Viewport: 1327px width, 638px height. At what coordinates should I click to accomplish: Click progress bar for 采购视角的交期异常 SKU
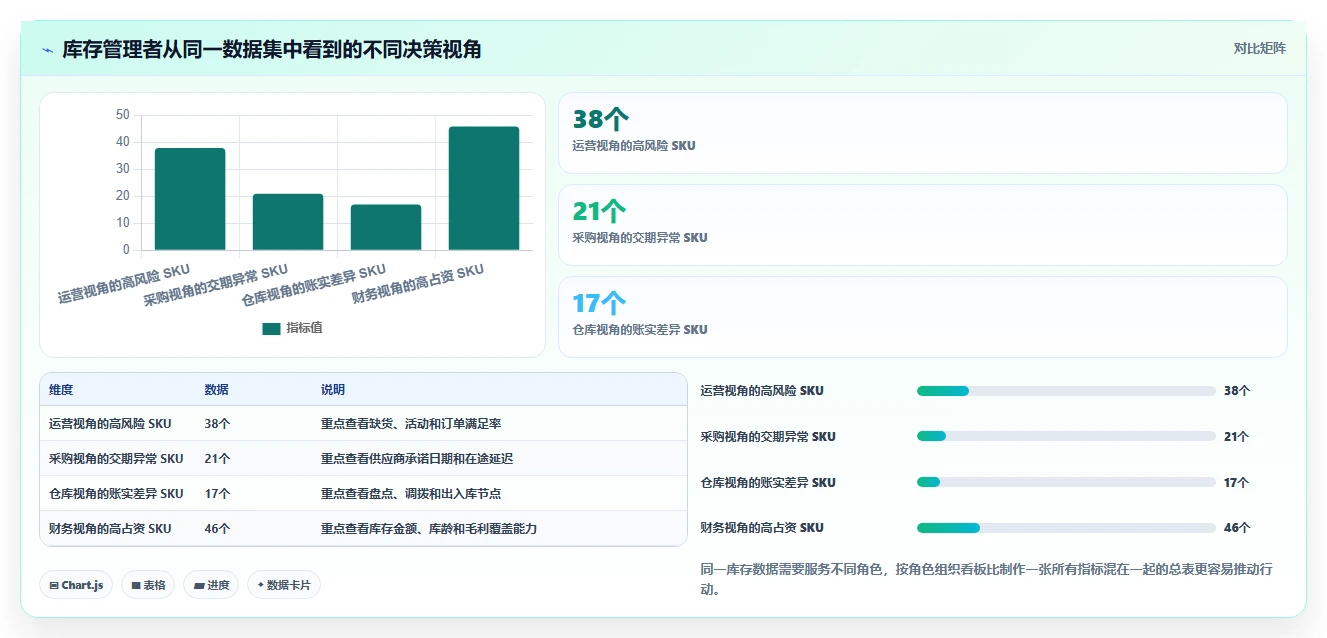pos(1066,437)
